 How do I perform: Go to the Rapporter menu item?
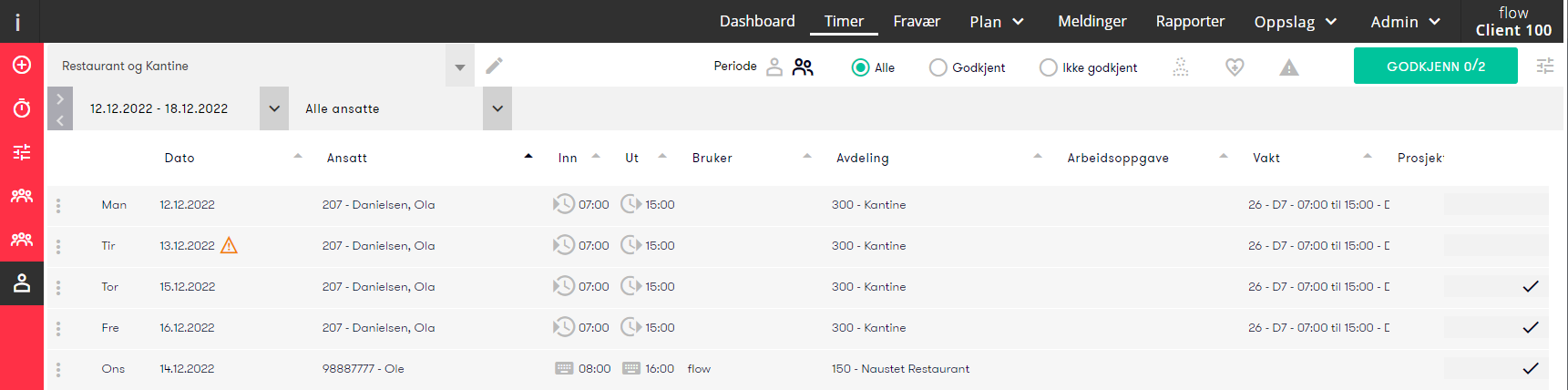[x=1190, y=21]
